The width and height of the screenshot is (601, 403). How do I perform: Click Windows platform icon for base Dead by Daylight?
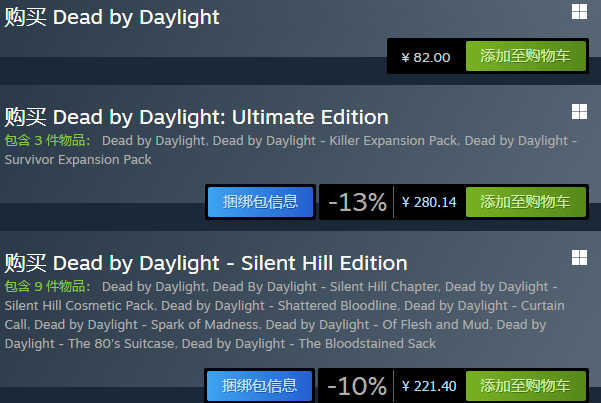click(x=579, y=12)
